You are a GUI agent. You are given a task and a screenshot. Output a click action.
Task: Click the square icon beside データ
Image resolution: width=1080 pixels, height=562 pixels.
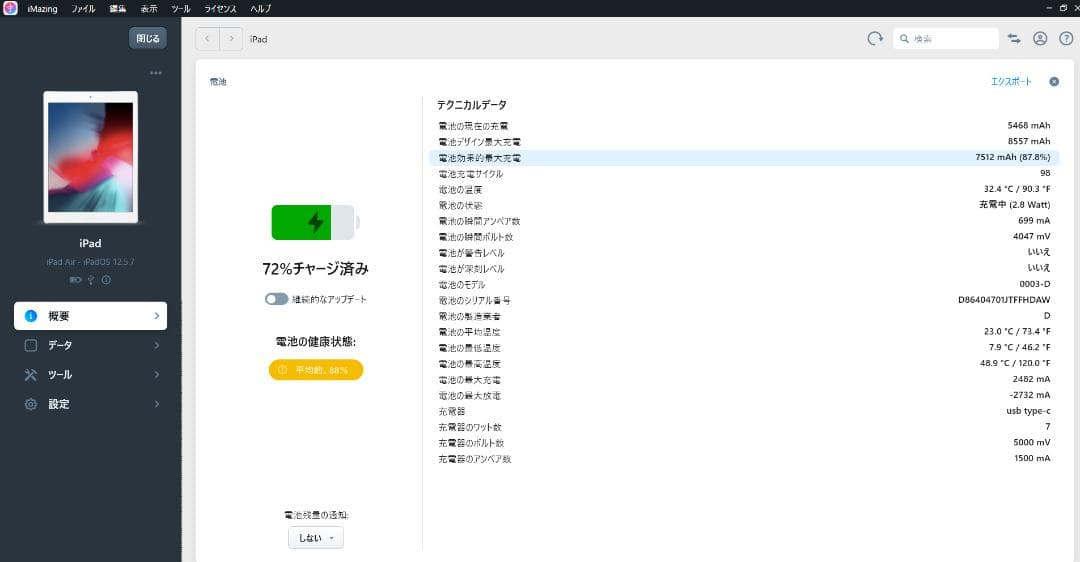click(x=31, y=345)
